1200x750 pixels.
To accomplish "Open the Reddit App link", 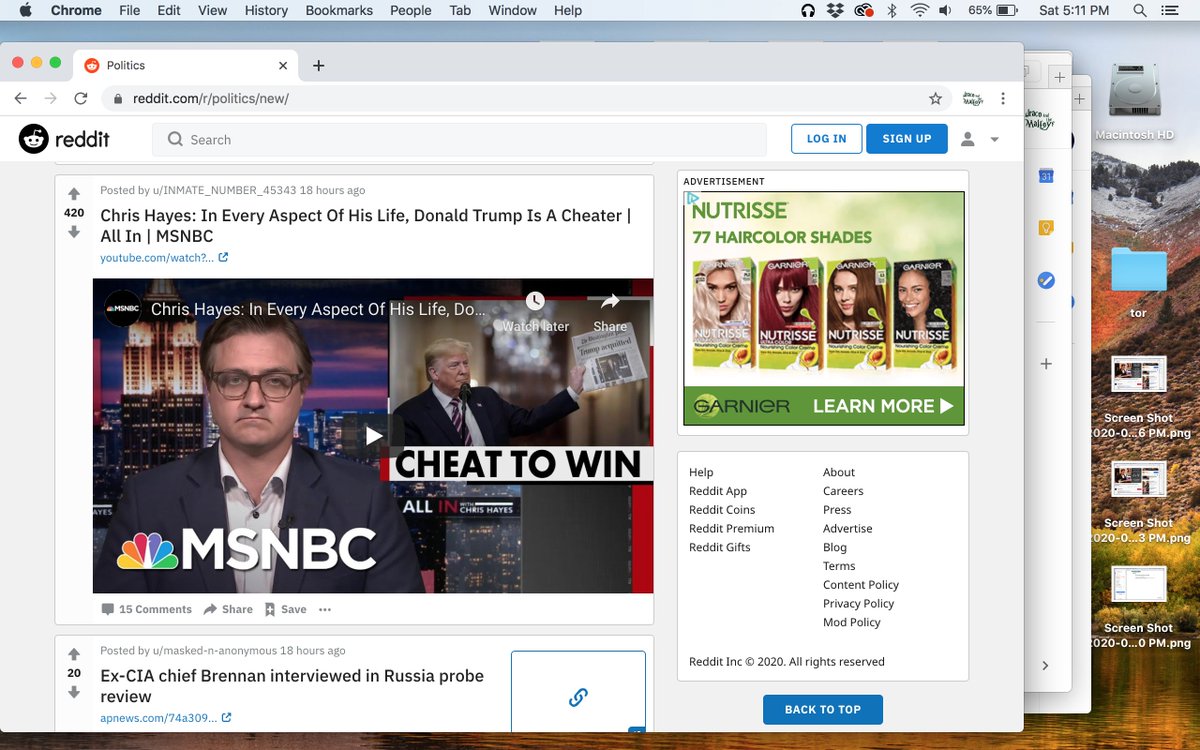I will coord(718,491).
